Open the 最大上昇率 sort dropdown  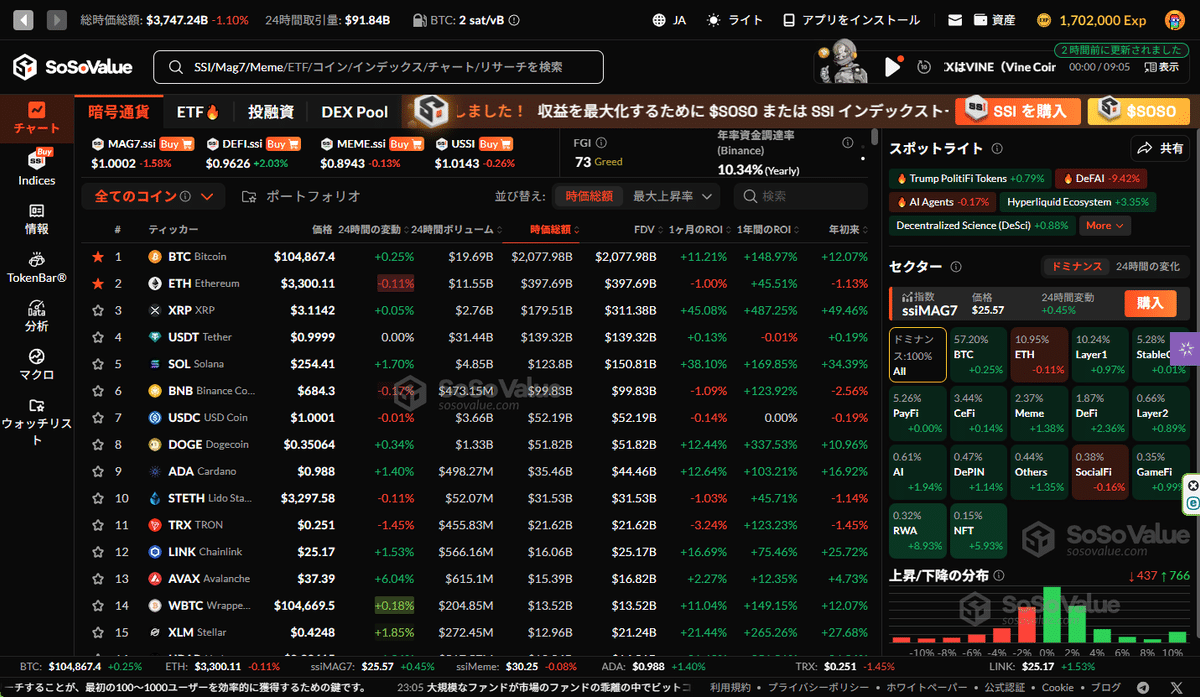[675, 197]
